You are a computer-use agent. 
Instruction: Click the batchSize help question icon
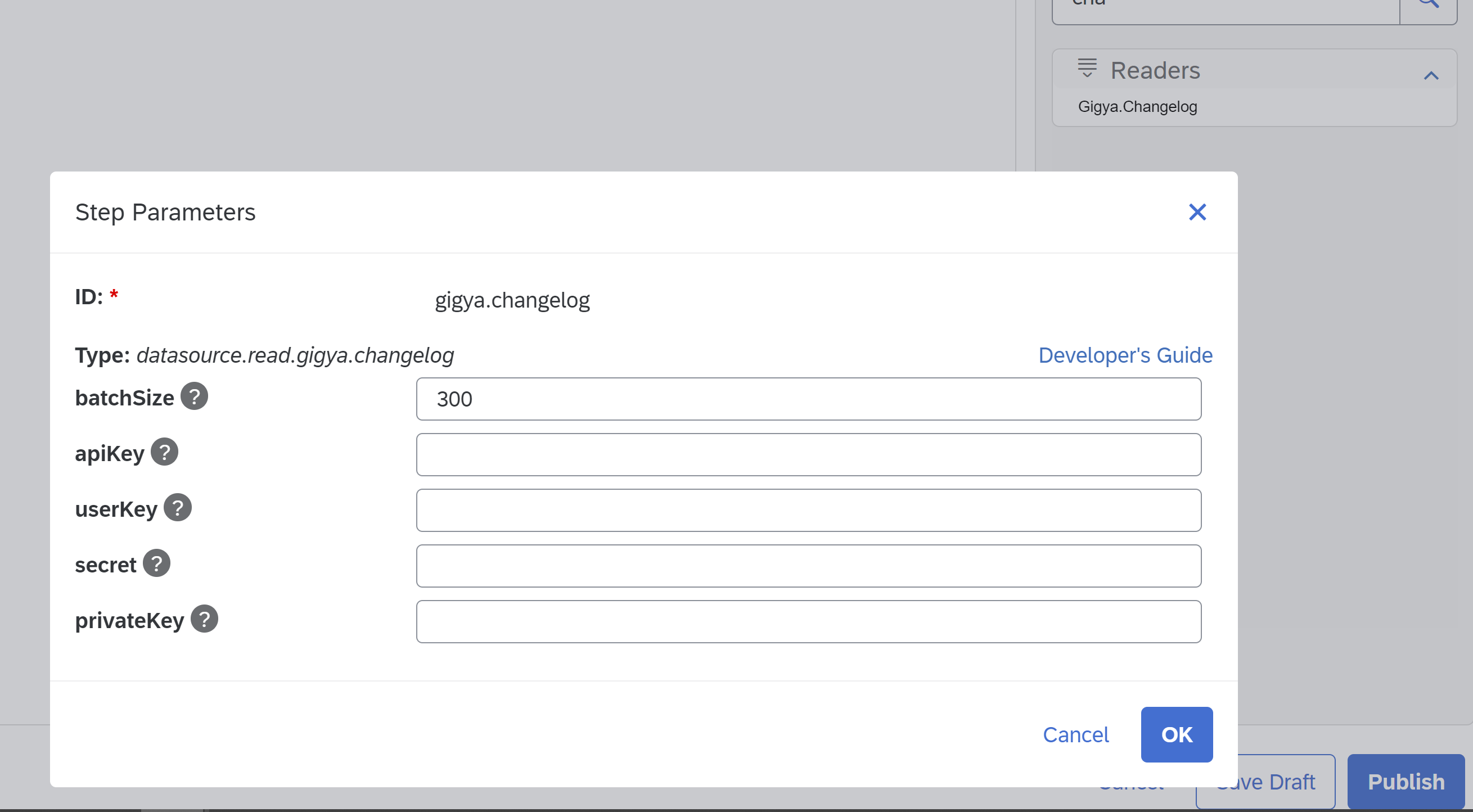pyautogui.click(x=195, y=396)
